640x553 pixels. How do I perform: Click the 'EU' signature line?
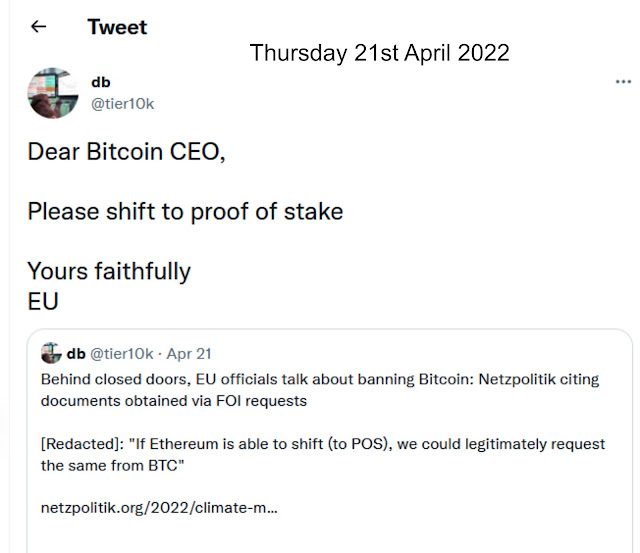click(43, 301)
